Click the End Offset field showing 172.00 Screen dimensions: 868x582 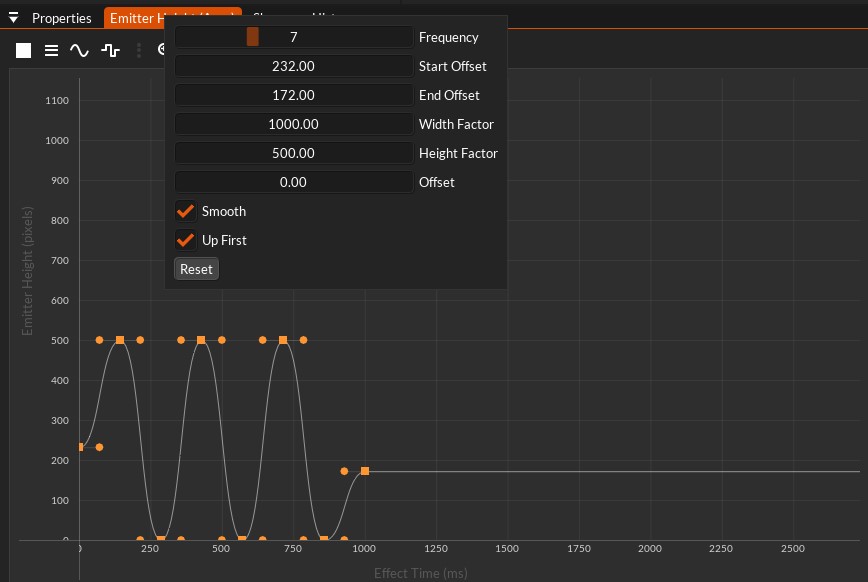tap(294, 95)
